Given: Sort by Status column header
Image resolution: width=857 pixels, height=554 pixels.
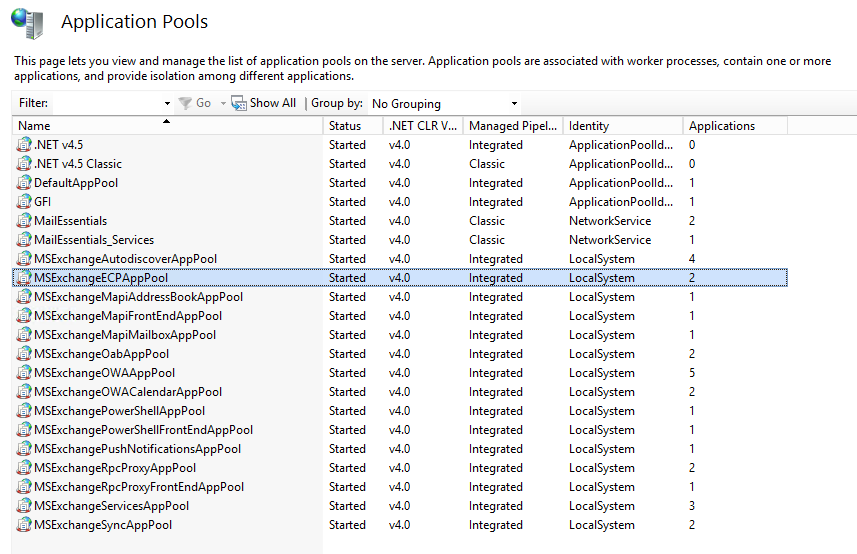Looking at the screenshot, I should pos(345,126).
